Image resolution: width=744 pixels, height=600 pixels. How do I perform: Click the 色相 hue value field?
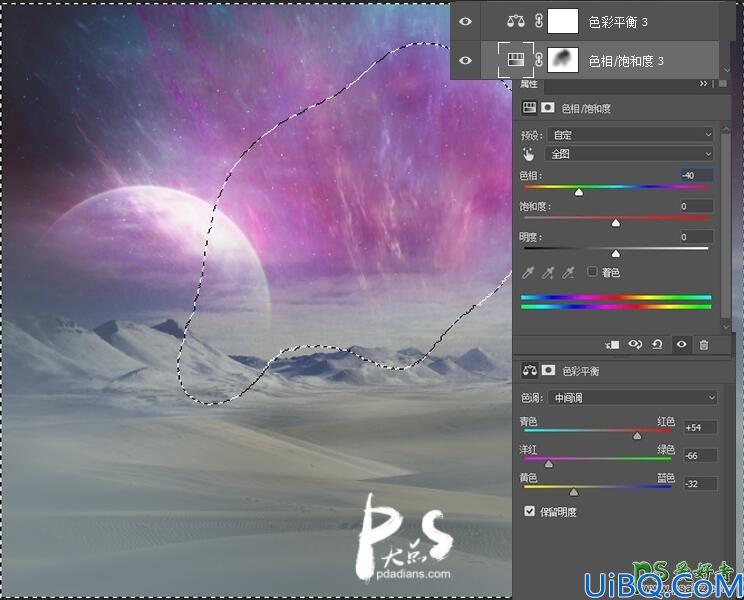697,175
